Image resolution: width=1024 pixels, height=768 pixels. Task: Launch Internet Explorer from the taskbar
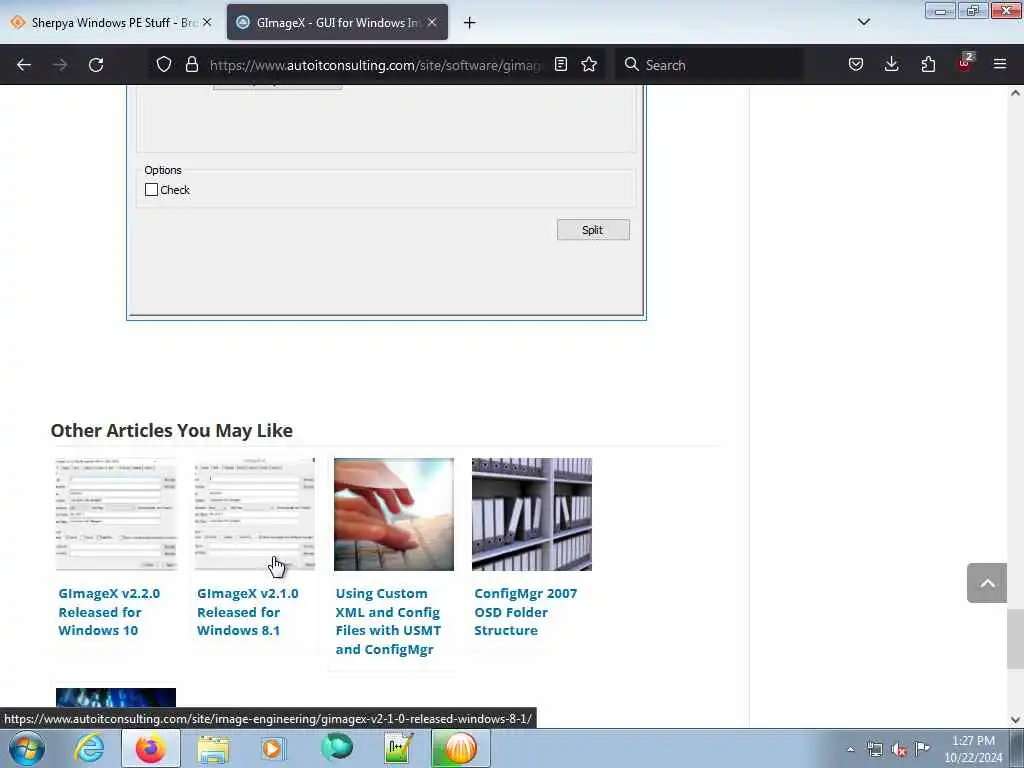[89, 748]
